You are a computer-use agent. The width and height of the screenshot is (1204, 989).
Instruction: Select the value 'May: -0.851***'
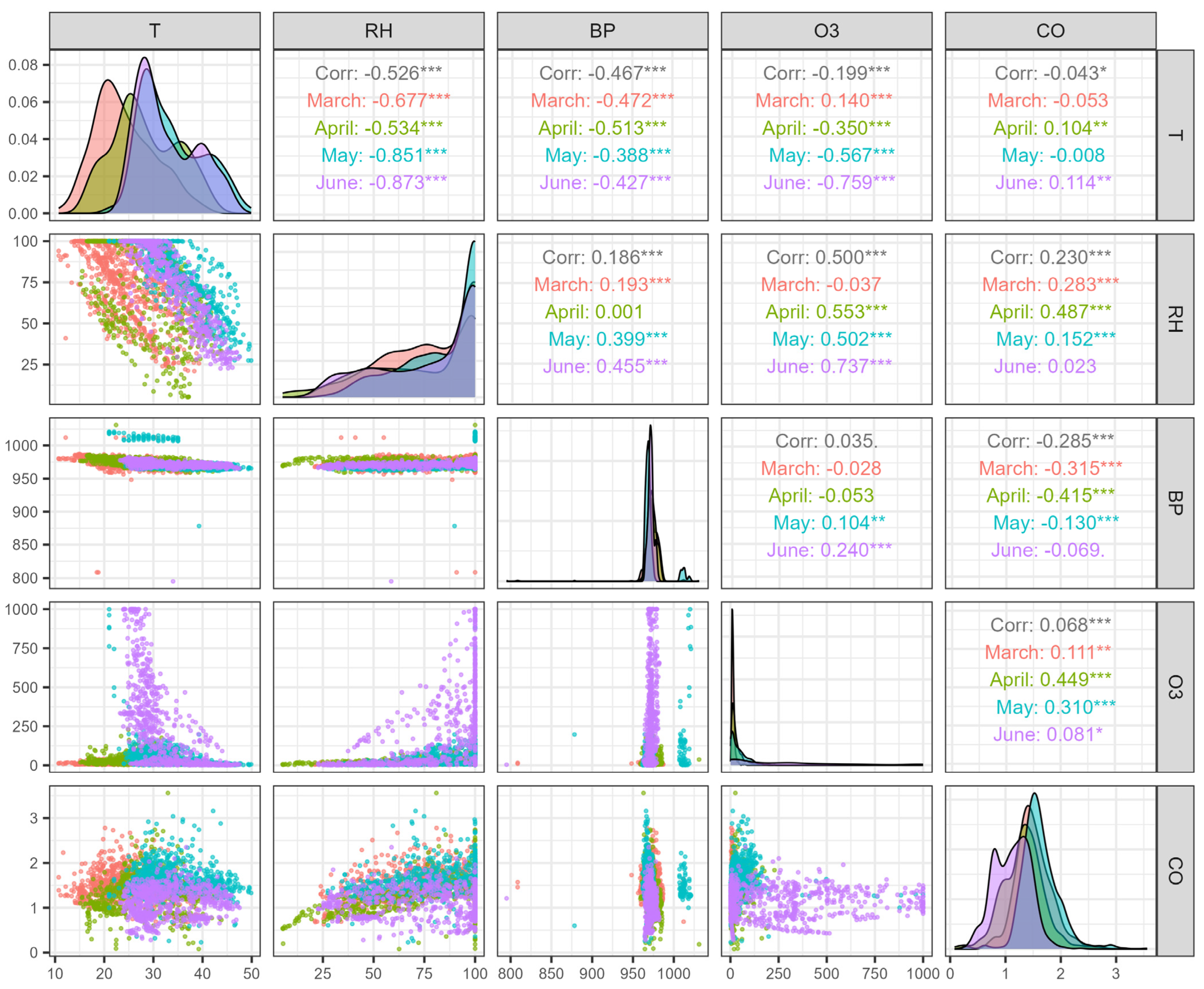point(384,155)
